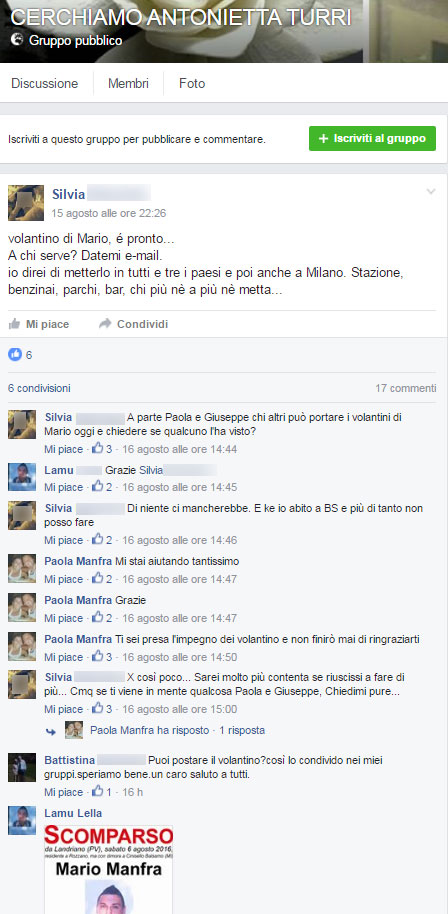The image size is (448, 914).
Task: Open post timestamp 15 agosto alle 22:26
Action: 109,213
